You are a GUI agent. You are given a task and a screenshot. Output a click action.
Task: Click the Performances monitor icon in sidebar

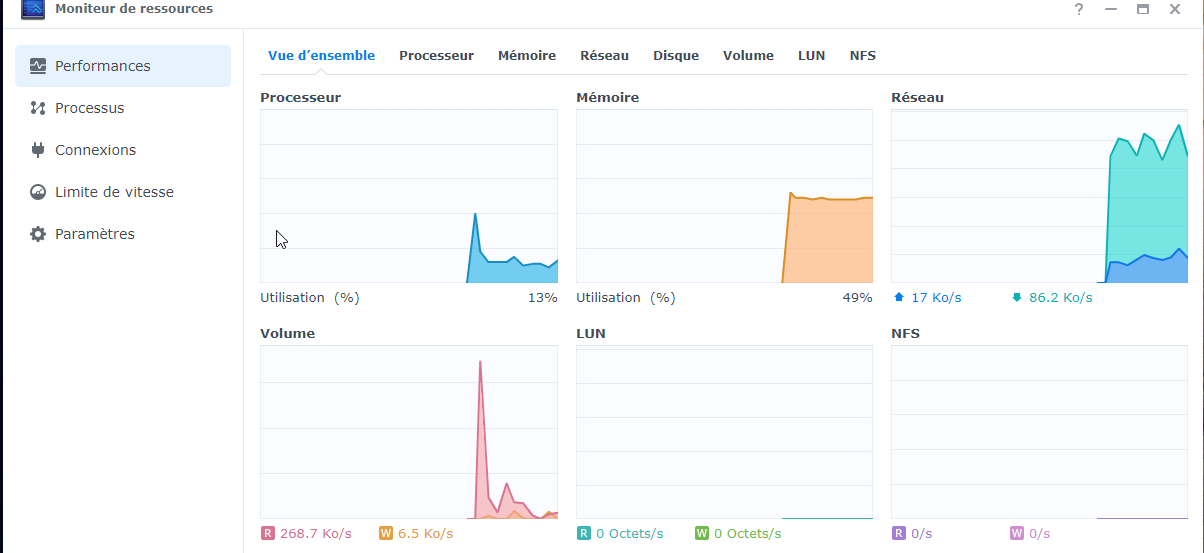click(38, 66)
